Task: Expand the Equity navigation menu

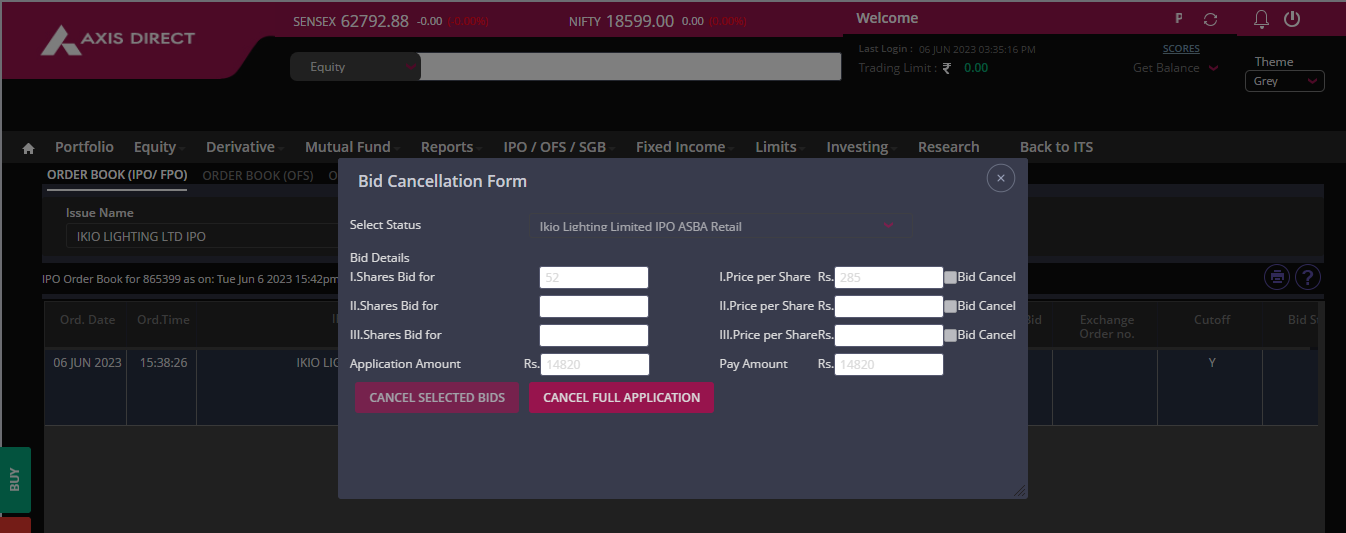Action: pos(159,147)
